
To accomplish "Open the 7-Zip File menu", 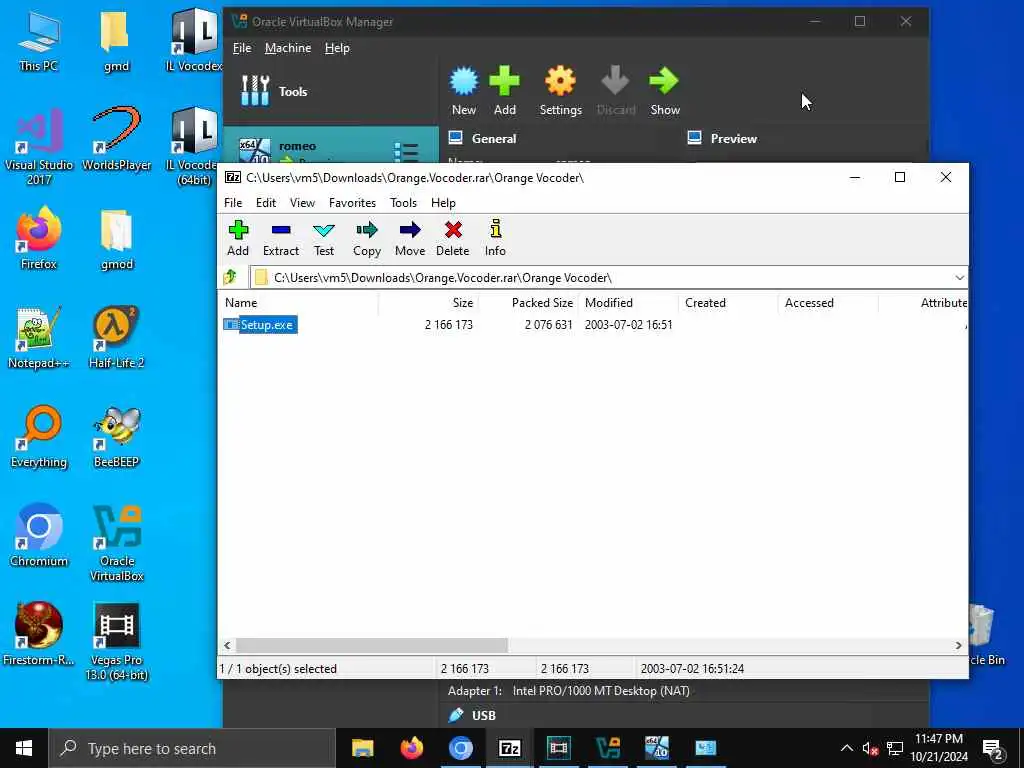I will tap(233, 203).
